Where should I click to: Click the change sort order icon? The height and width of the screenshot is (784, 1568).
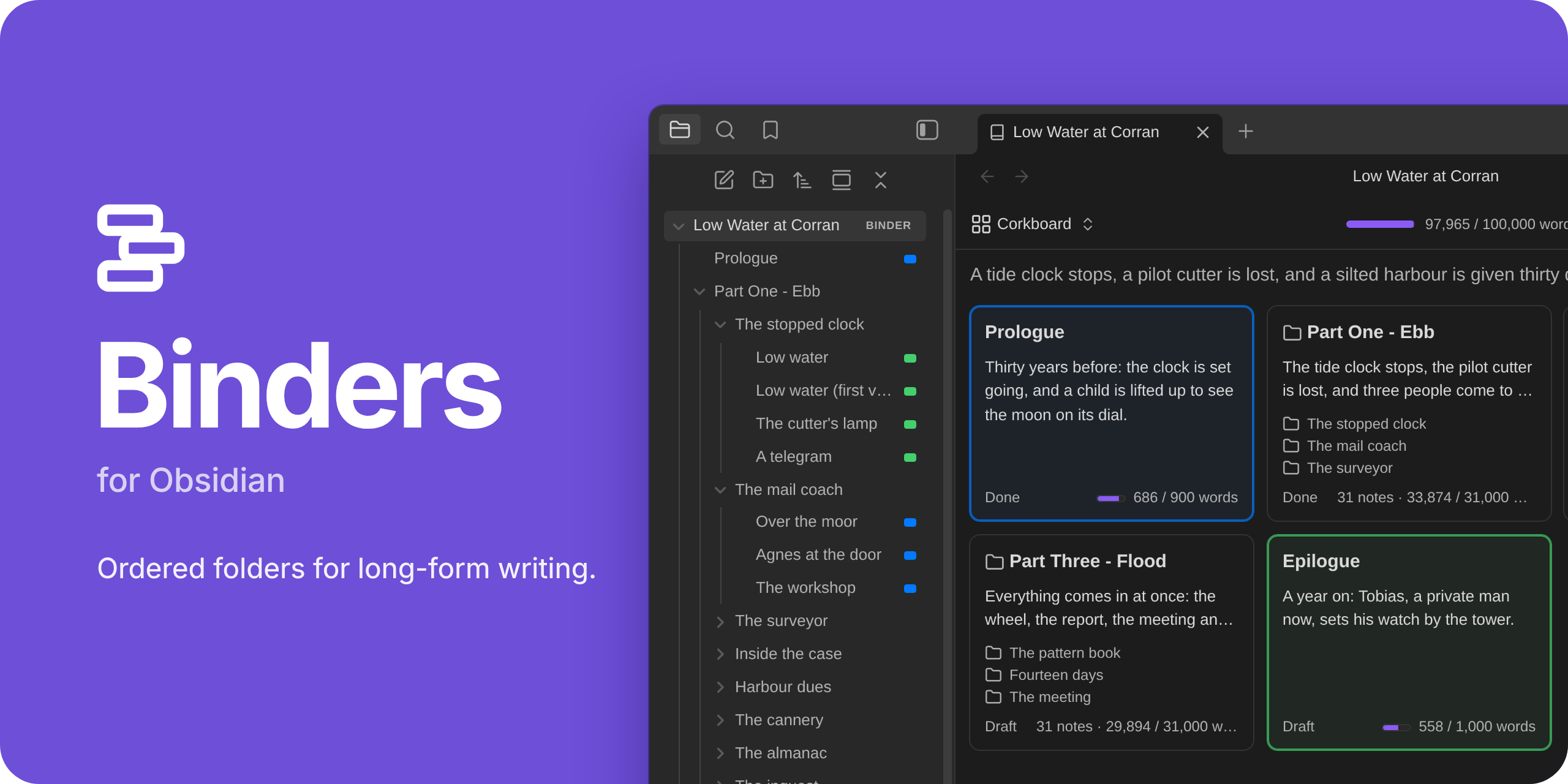click(802, 180)
